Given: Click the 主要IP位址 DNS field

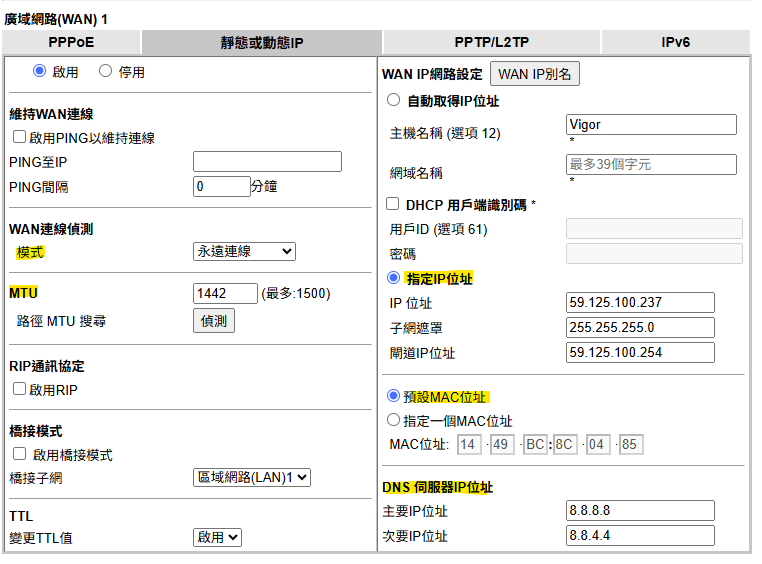Looking at the screenshot, I should [x=640, y=511].
